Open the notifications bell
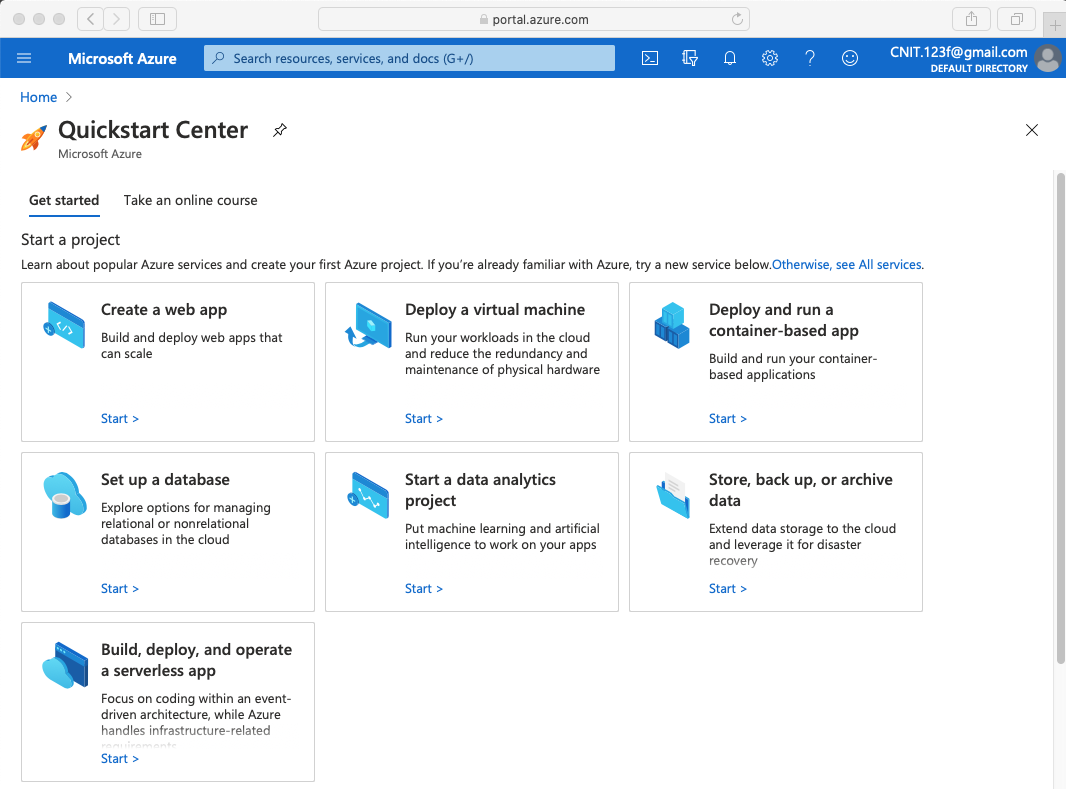This screenshot has height=789, width=1066. [x=730, y=58]
